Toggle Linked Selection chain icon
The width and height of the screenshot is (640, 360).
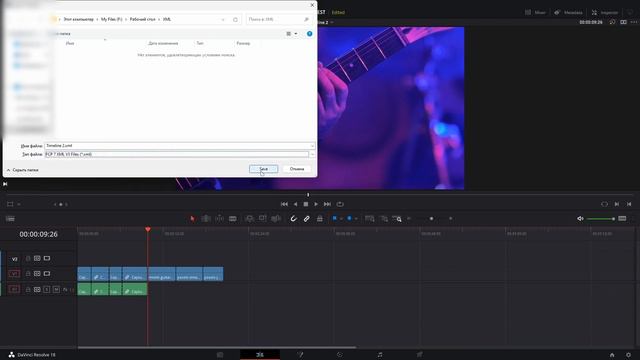point(307,219)
